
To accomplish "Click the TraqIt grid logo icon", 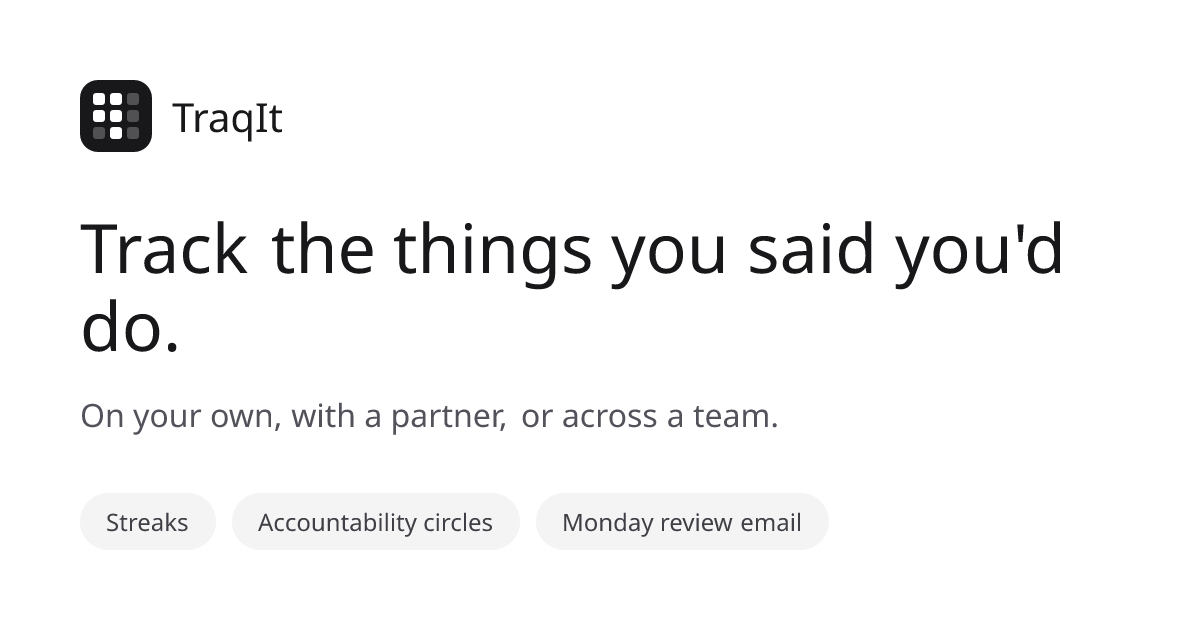I will (x=116, y=116).
